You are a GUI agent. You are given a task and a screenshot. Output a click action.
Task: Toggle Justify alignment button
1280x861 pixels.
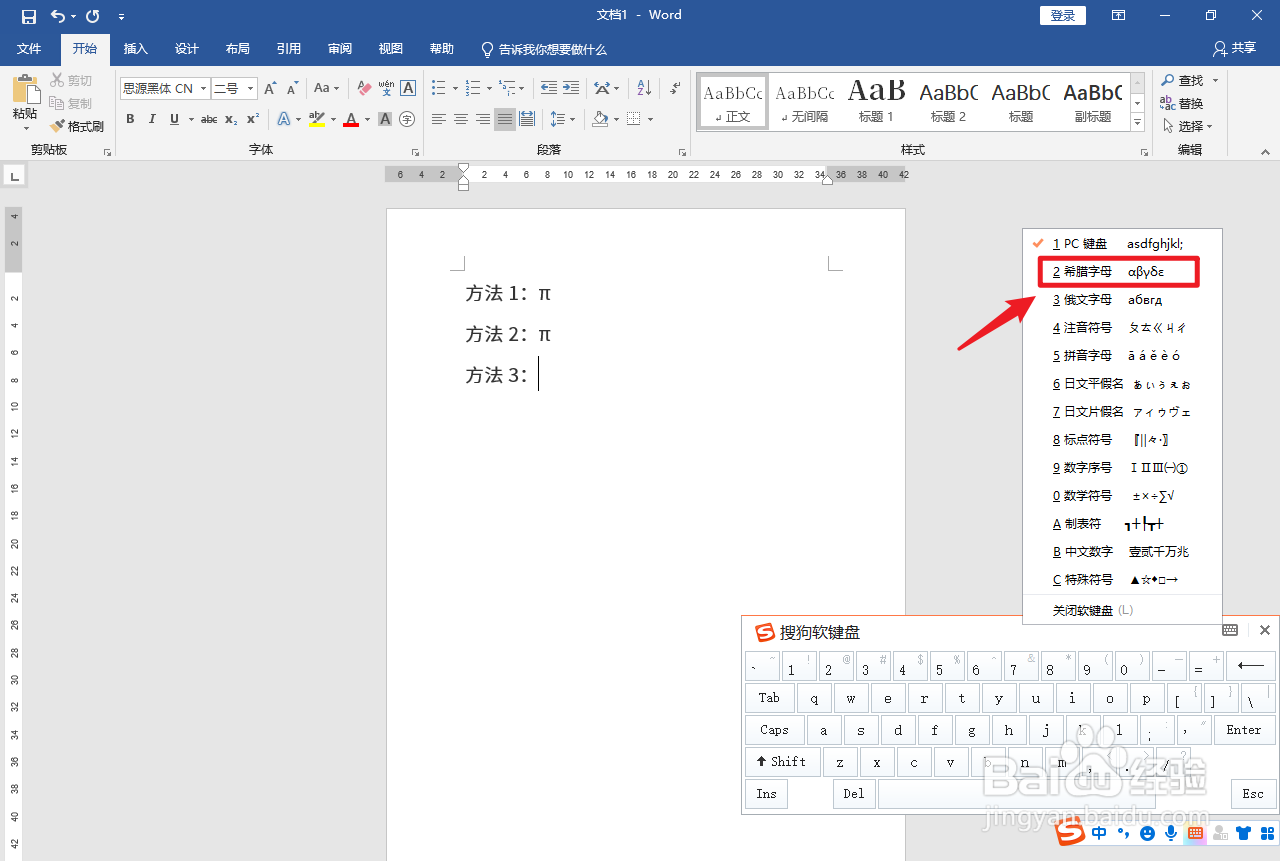[x=505, y=119]
